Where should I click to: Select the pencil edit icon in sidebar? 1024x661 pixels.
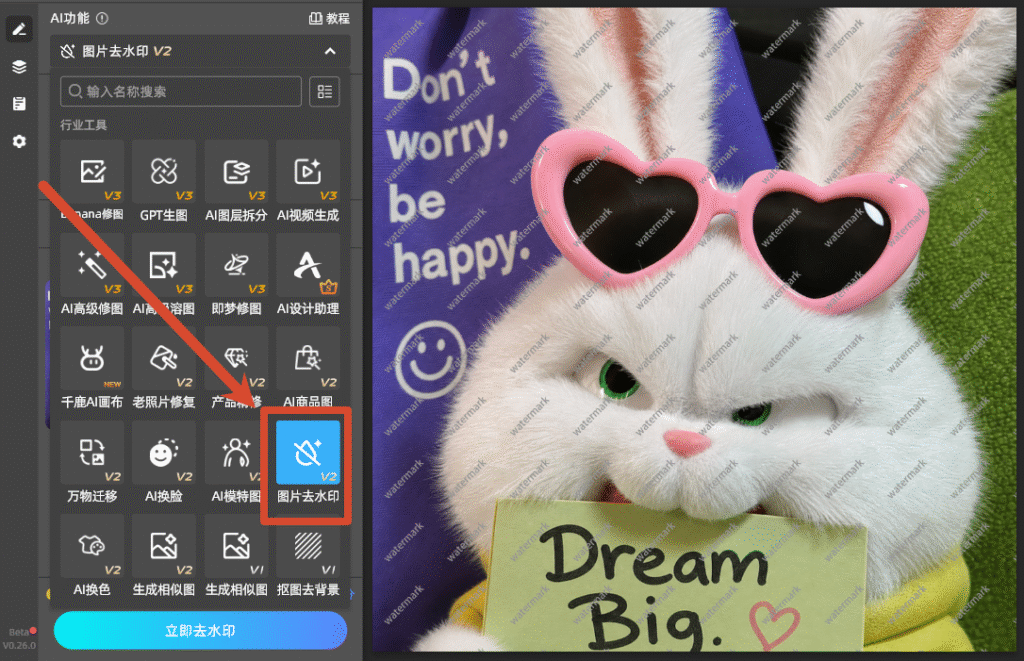(19, 29)
